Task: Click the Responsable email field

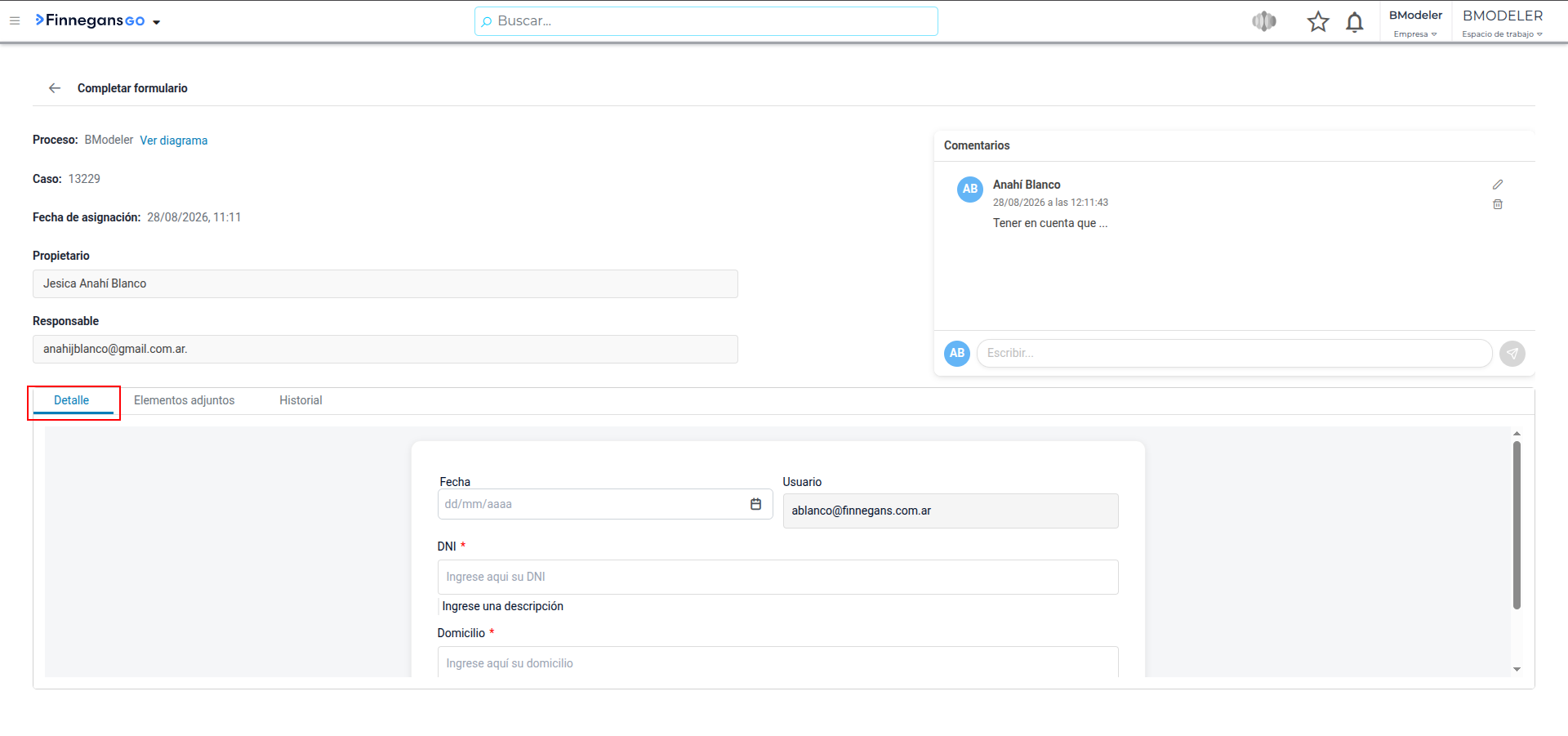Action: [385, 349]
